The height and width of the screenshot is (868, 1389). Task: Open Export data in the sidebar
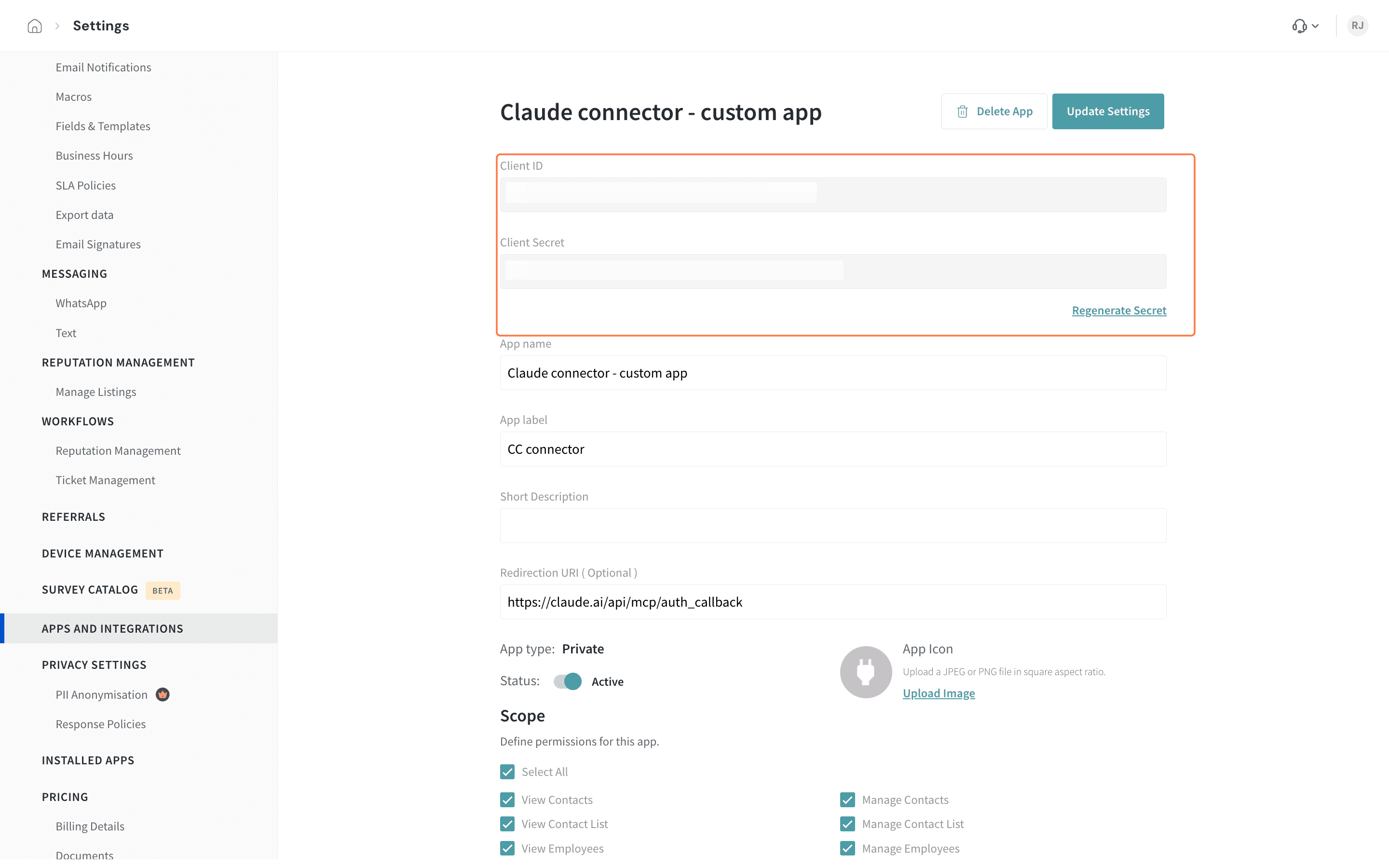tap(84, 215)
